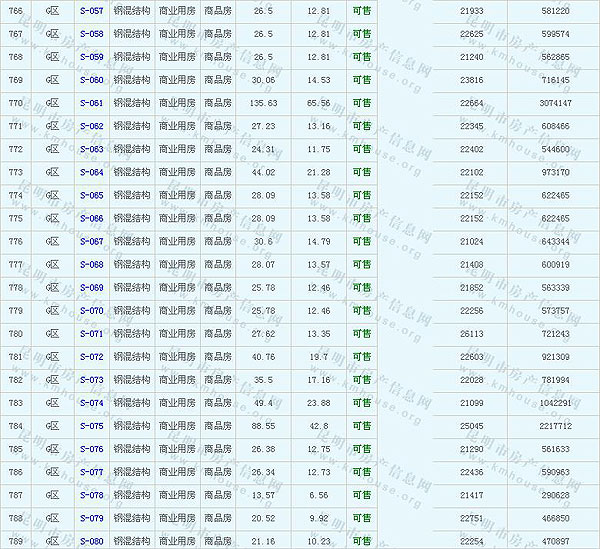Click the S-058 room number link
Viewport: 600px width, 549px height.
click(x=91, y=33)
